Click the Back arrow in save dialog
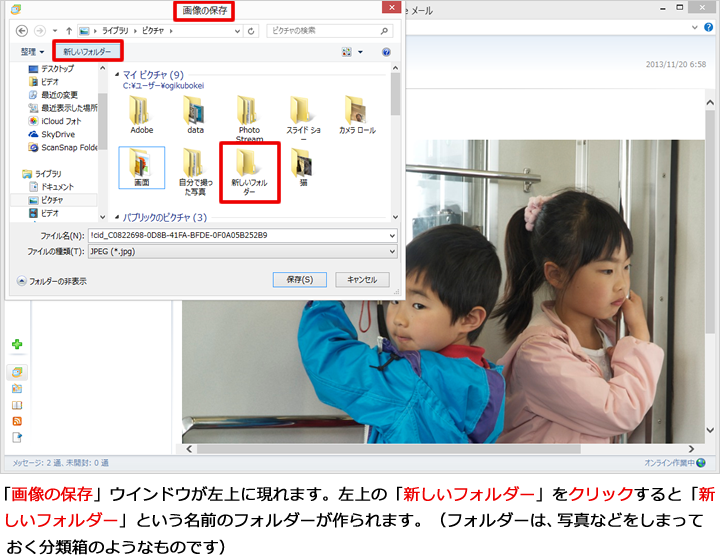The image size is (720, 556). pyautogui.click(x=22, y=31)
